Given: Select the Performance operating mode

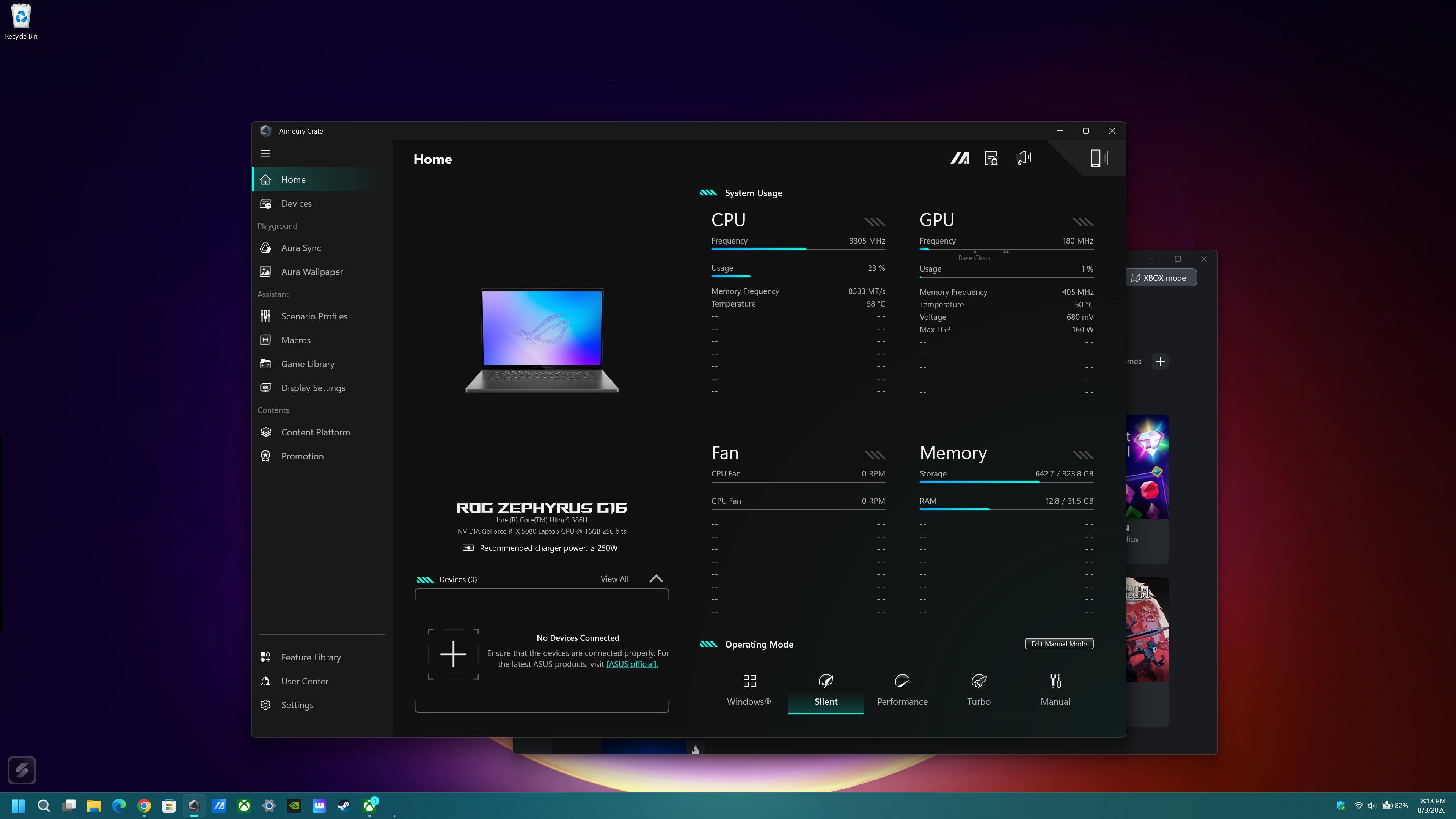Looking at the screenshot, I should pos(902,690).
